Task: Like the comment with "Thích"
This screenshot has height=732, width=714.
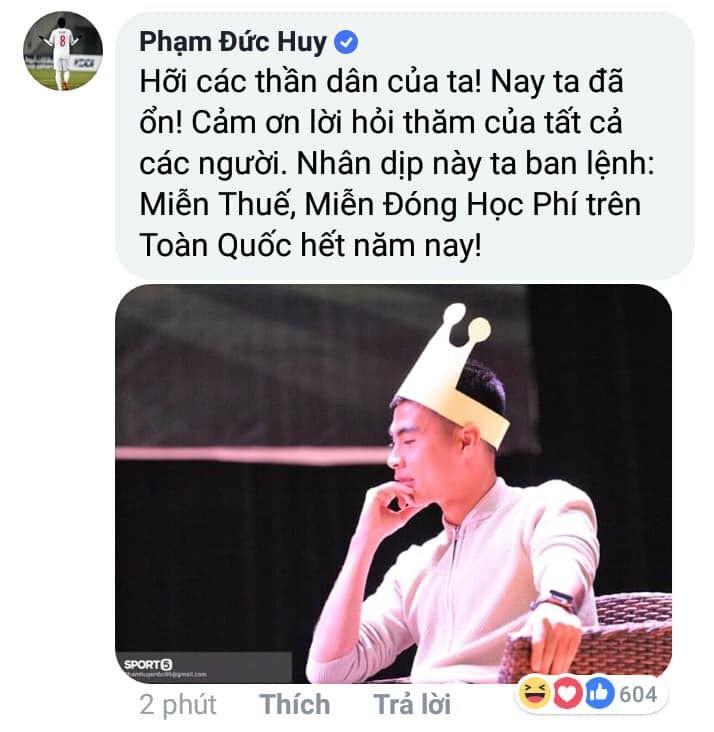Action: [x=295, y=704]
